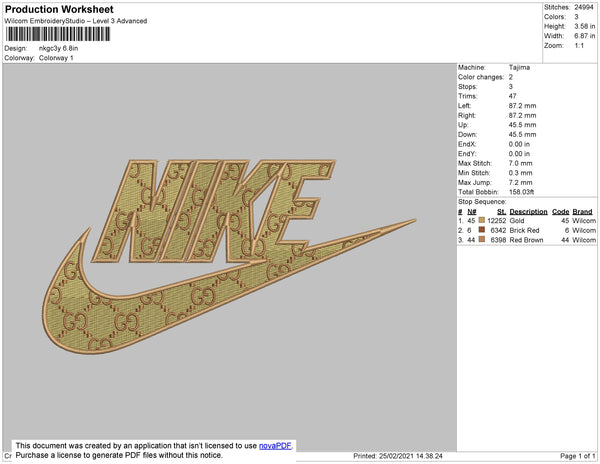Click the machine value 'Tajima'
This screenshot has width=600, height=464.
pos(519,67)
